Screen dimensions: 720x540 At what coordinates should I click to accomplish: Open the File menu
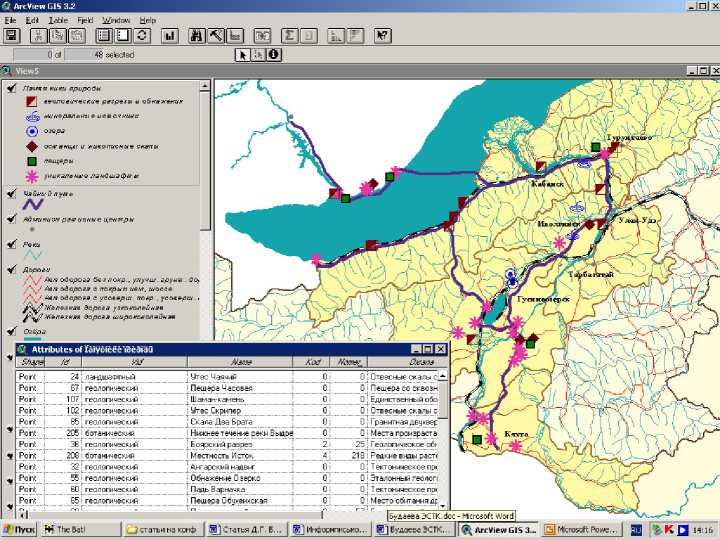(x=10, y=20)
